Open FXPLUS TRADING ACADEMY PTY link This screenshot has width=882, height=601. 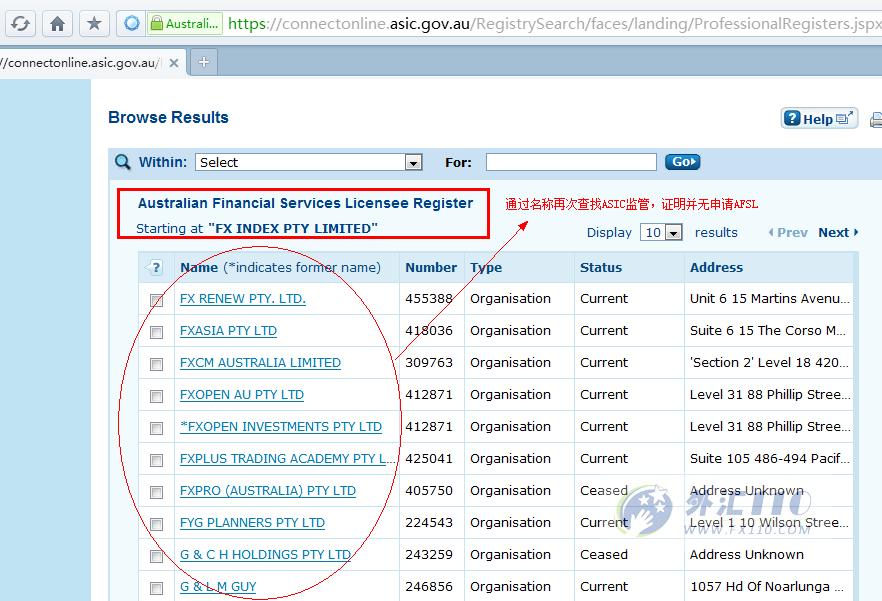coord(288,459)
